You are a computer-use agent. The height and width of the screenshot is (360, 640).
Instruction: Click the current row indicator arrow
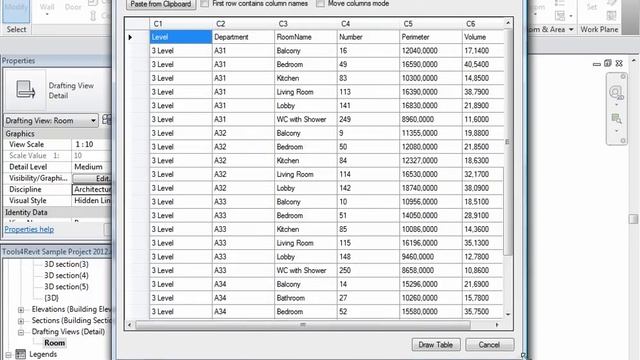click(130, 37)
